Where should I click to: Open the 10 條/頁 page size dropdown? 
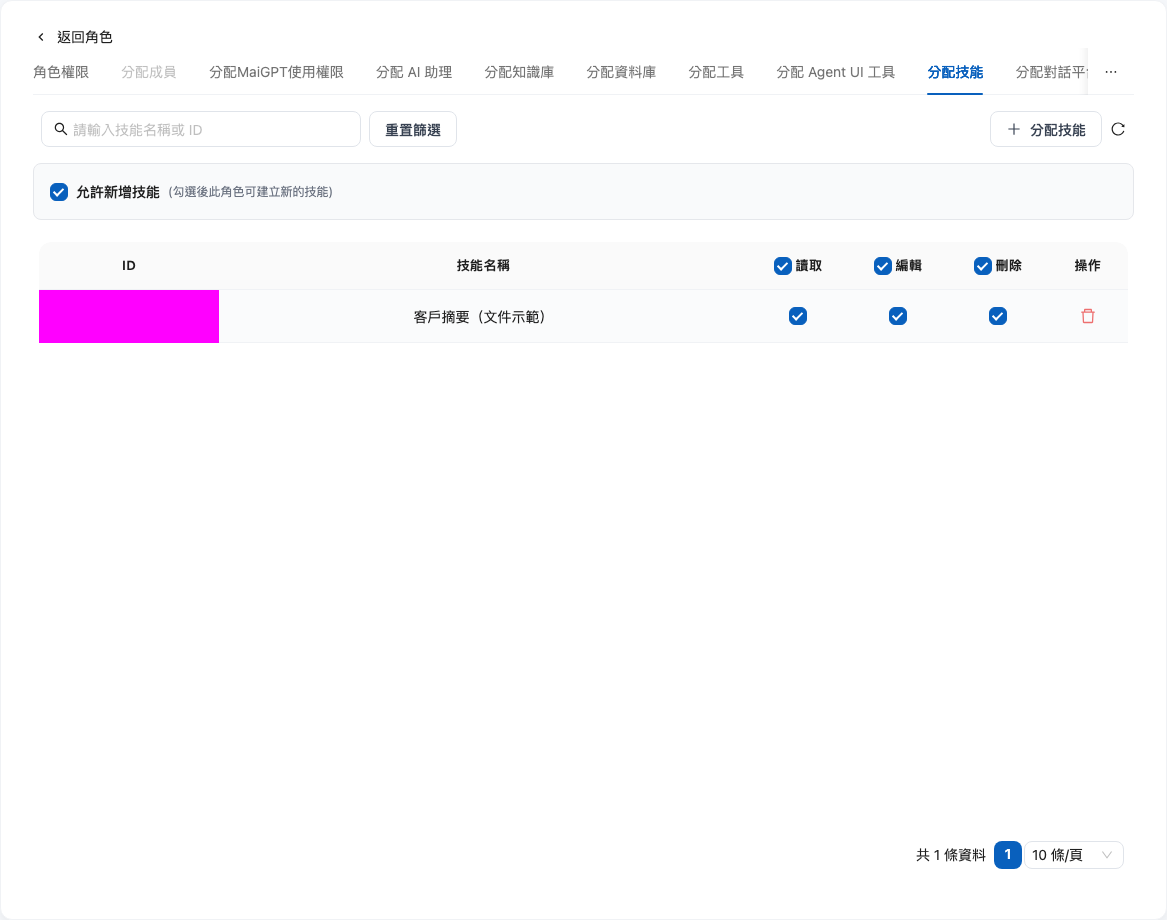click(x=1073, y=855)
